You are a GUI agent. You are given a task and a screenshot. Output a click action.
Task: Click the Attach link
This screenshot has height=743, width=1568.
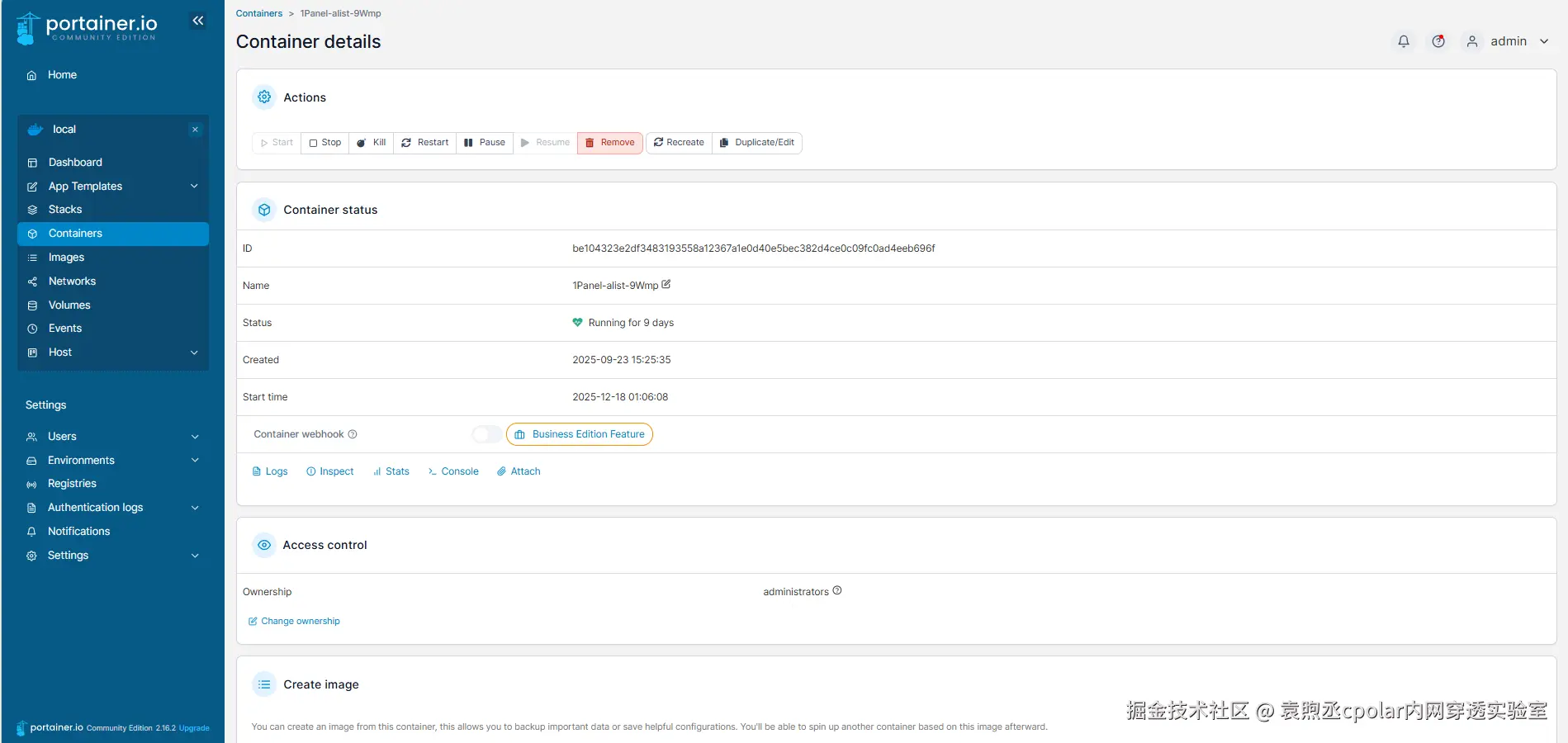pyautogui.click(x=519, y=471)
